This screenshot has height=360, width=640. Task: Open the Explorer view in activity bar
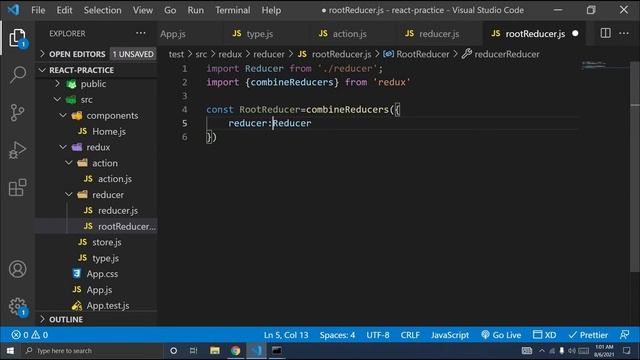17,38
